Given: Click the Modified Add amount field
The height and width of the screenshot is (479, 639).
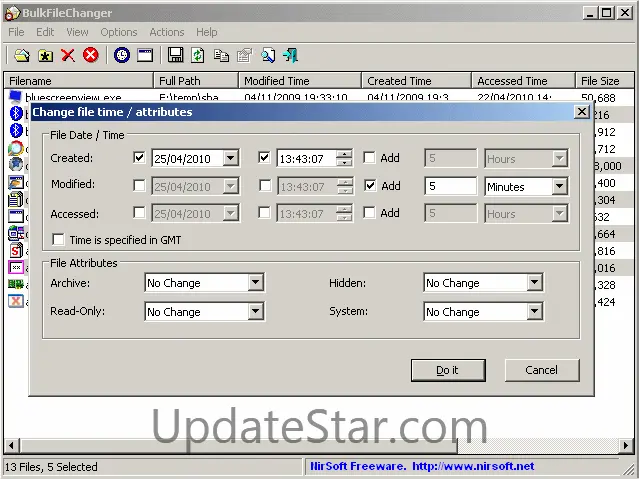Looking at the screenshot, I should pyautogui.click(x=450, y=186).
